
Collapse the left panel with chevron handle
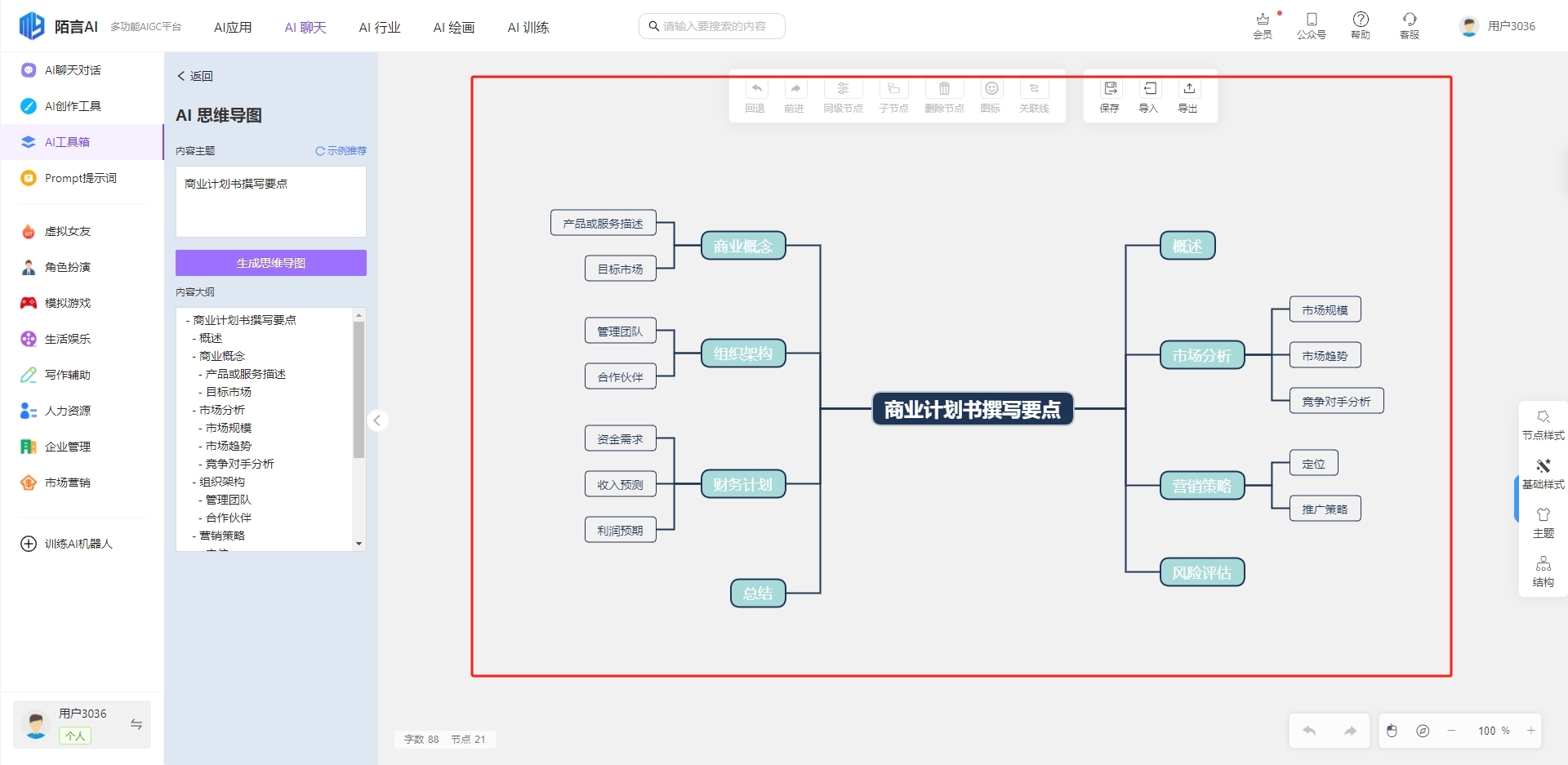[x=376, y=420]
